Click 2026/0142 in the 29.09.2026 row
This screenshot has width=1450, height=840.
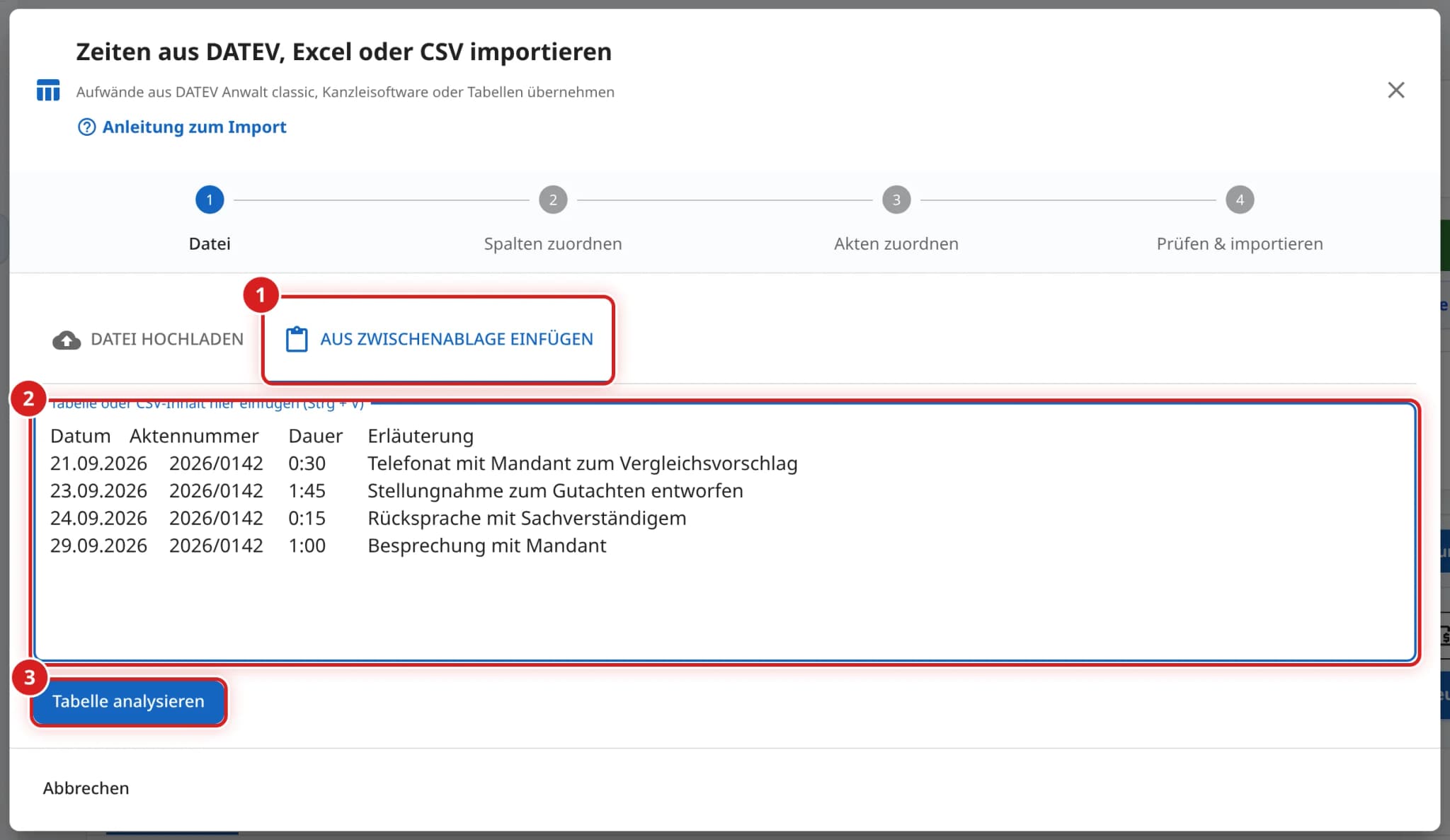coord(216,546)
